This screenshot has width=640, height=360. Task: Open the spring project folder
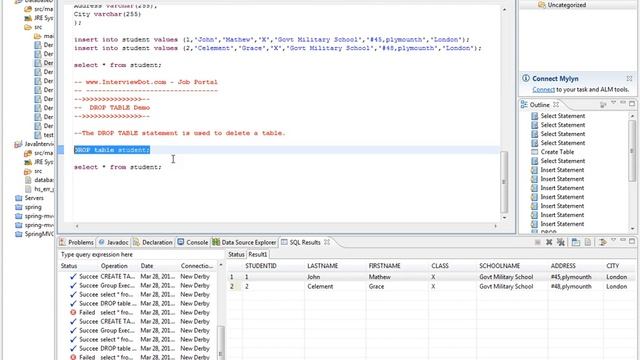(28, 207)
